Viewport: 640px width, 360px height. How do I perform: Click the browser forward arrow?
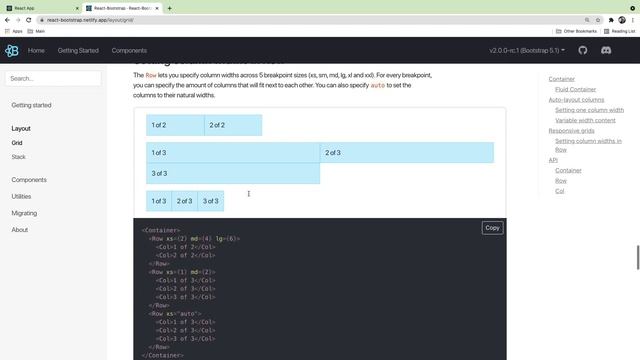click(x=18, y=20)
